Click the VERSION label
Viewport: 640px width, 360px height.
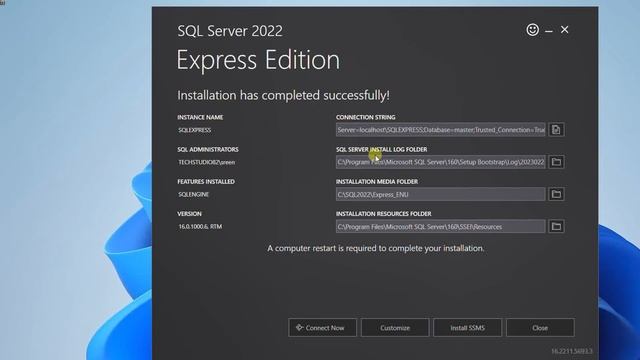coord(189,214)
